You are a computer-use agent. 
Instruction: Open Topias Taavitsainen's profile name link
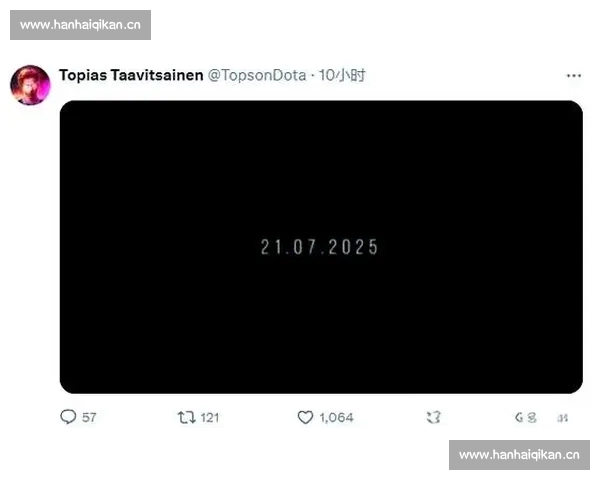131,75
